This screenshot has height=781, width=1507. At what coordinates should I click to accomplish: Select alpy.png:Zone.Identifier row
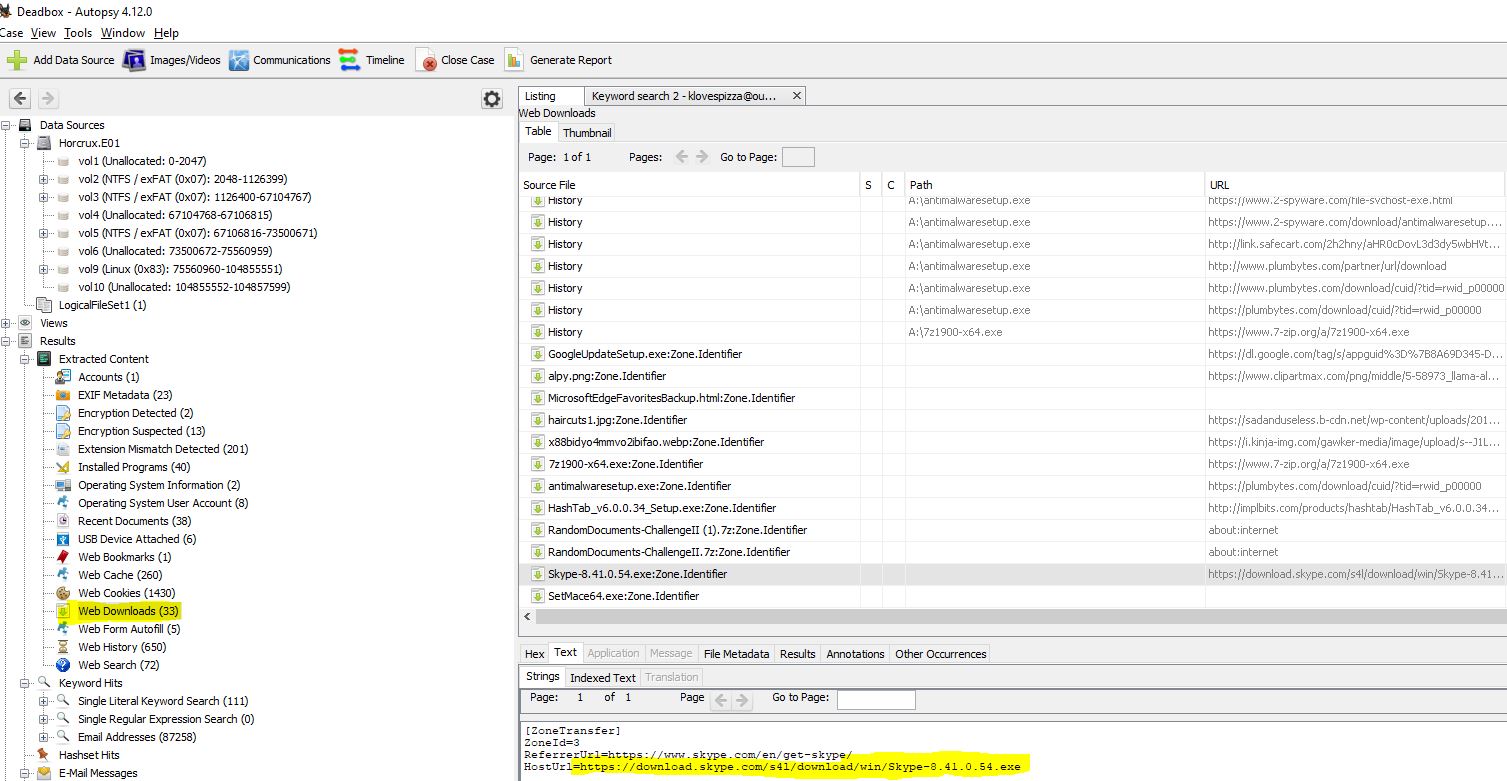pyautogui.click(x=1012, y=376)
